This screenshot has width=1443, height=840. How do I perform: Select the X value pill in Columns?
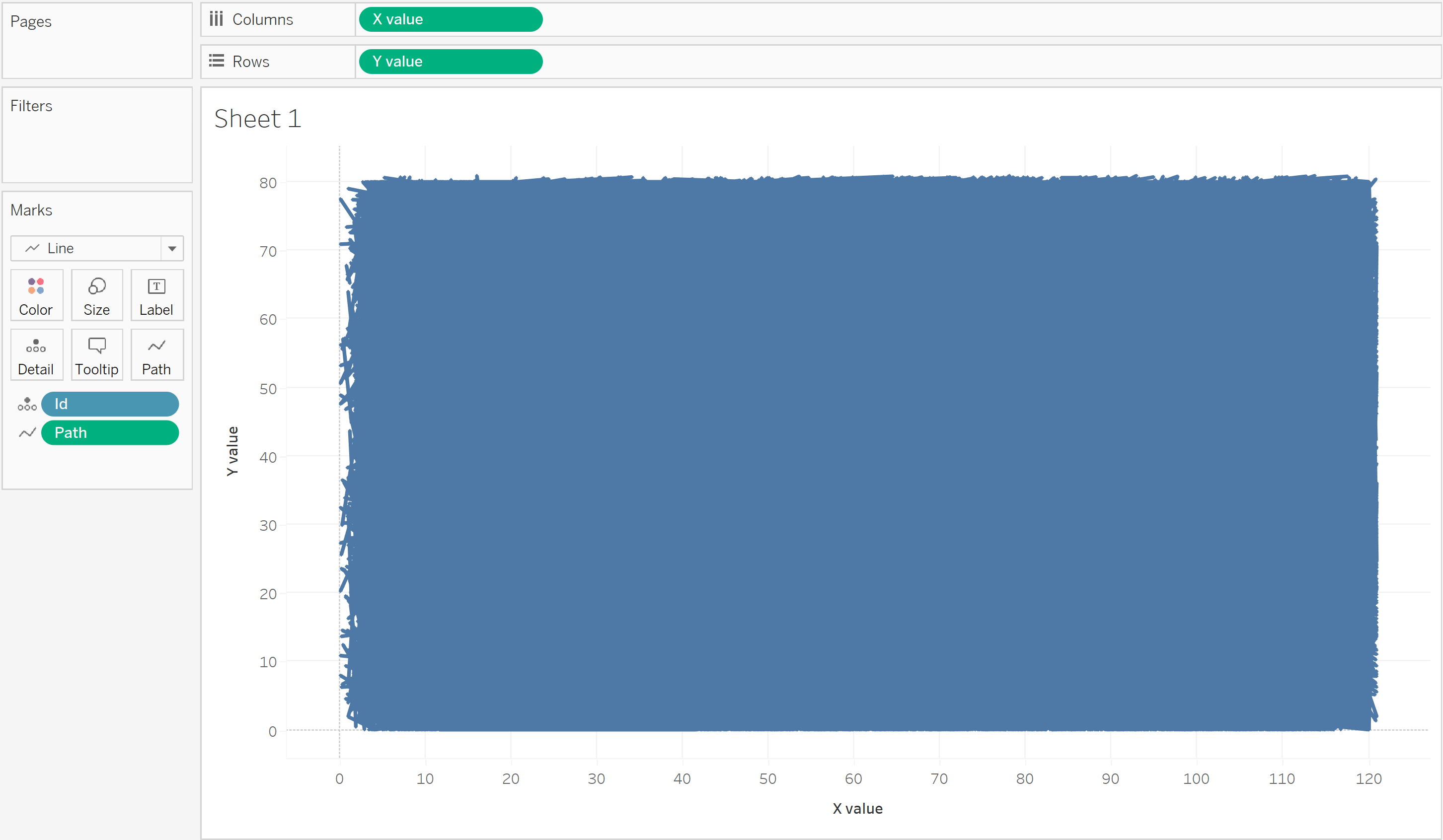coord(450,19)
